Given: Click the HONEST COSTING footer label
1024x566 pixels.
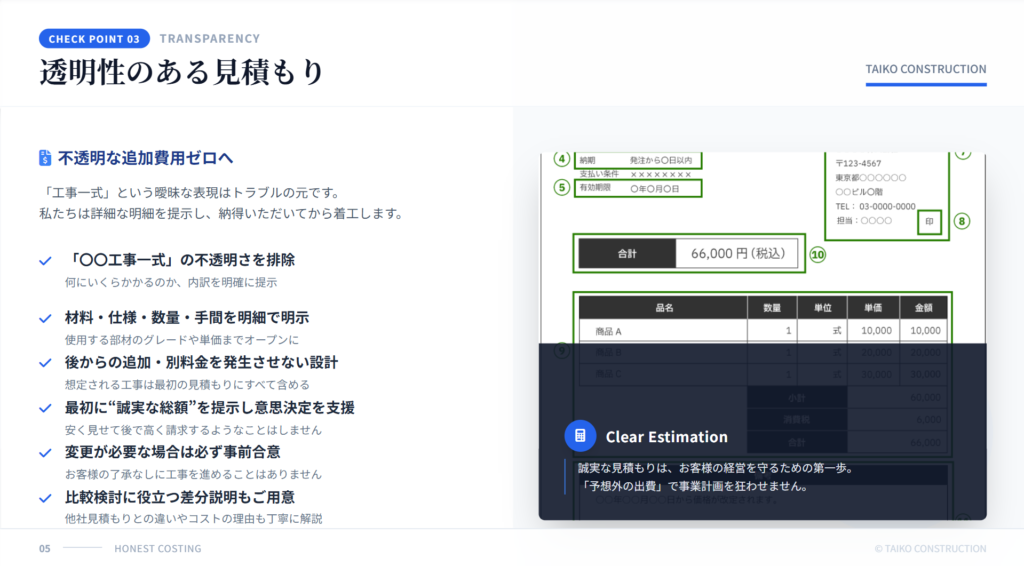Looking at the screenshot, I should click(157, 548).
